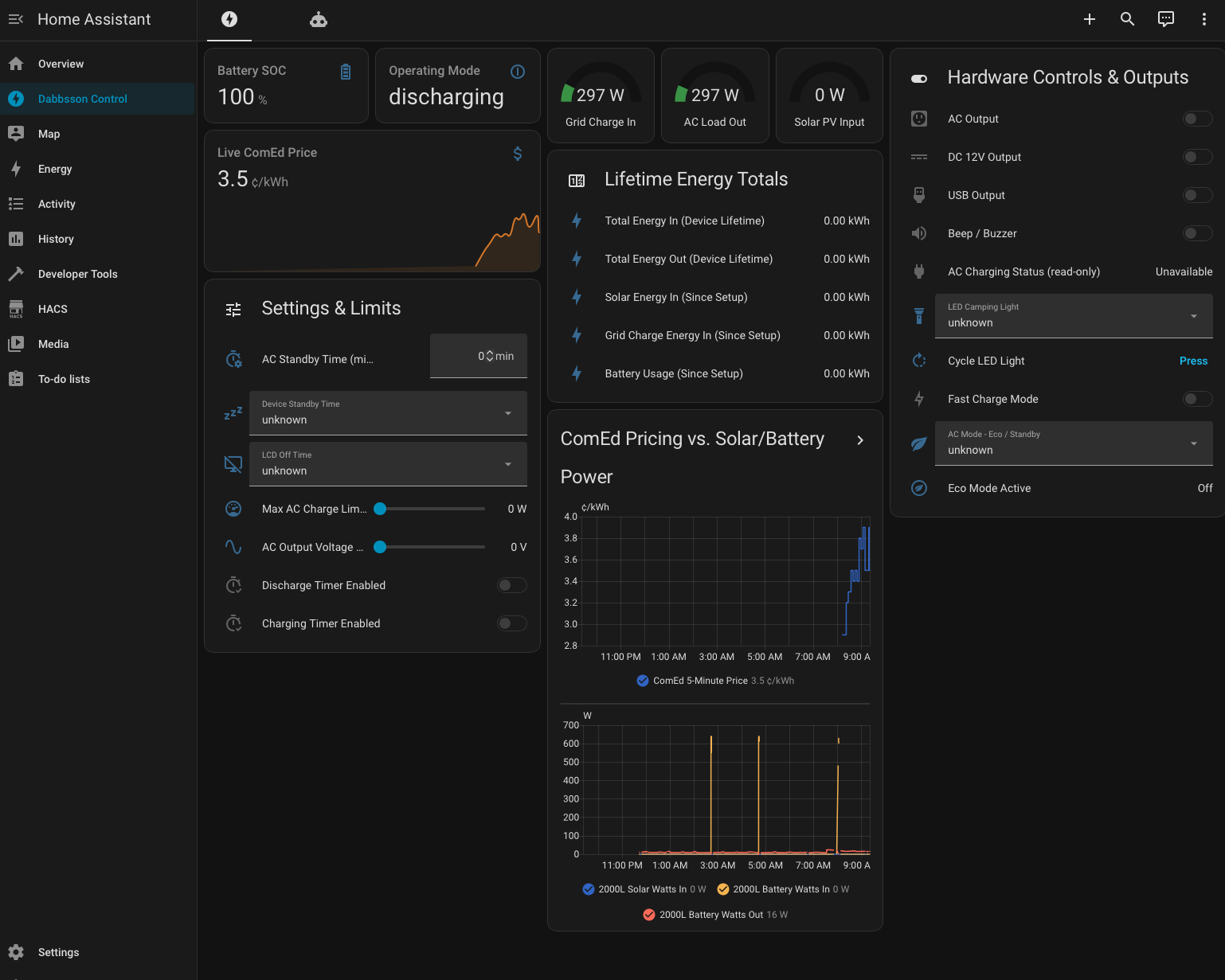Image resolution: width=1225 pixels, height=980 pixels.
Task: Click the plus add icon in header
Action: 1090,19
